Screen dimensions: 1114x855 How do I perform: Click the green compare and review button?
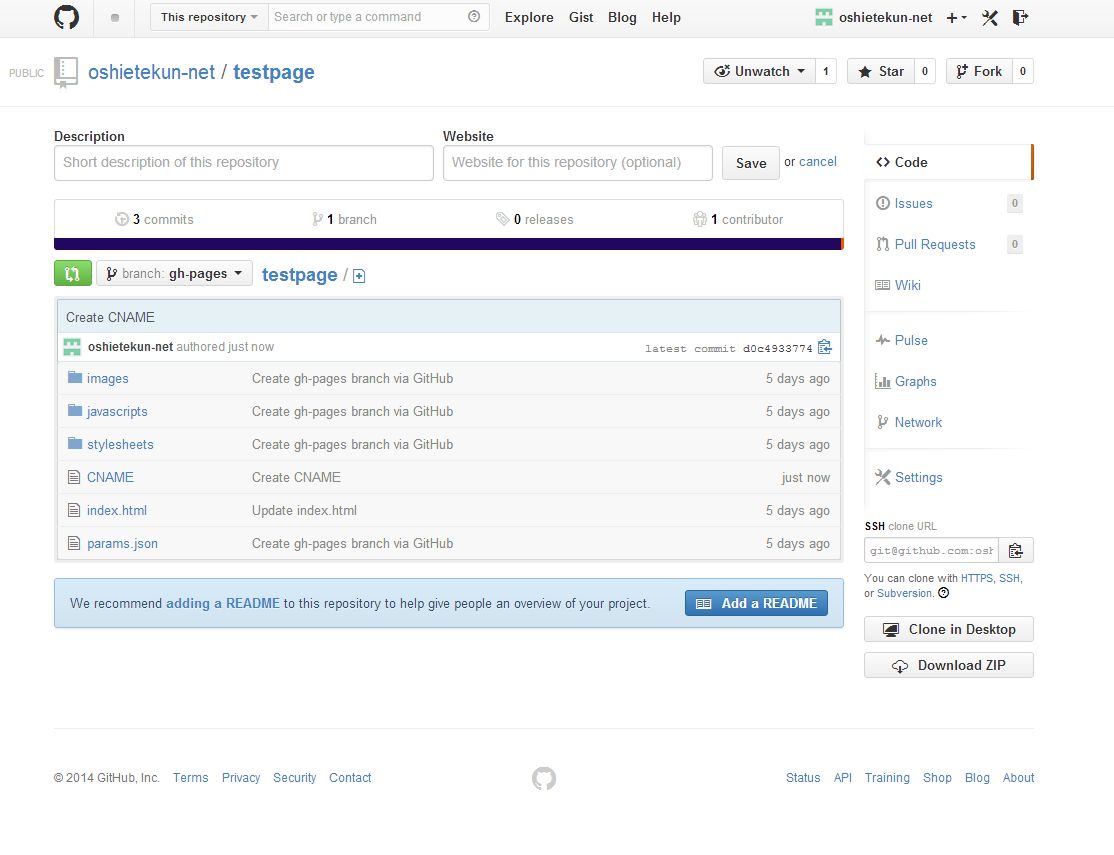[72, 274]
